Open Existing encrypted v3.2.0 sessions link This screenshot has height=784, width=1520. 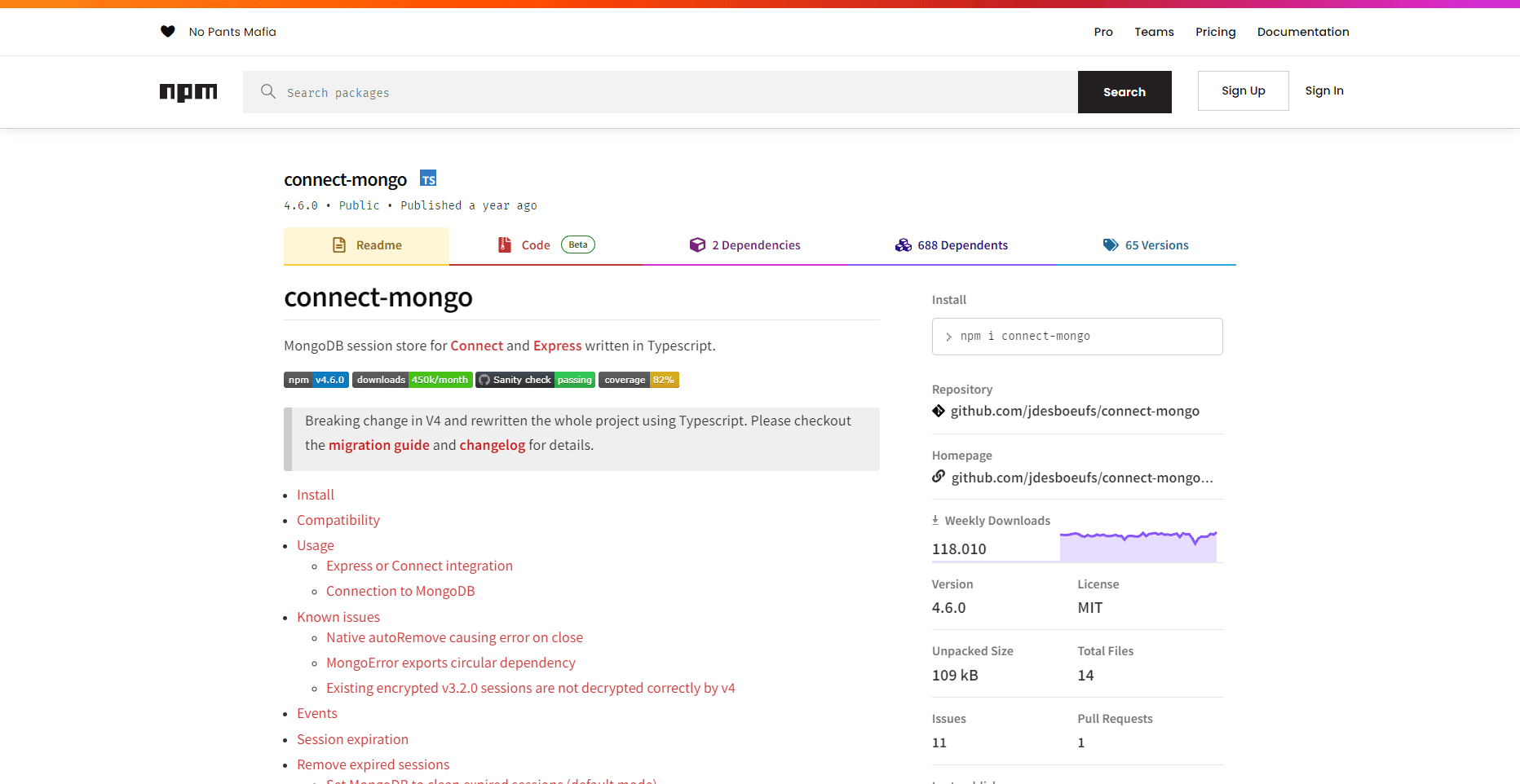tap(531, 688)
